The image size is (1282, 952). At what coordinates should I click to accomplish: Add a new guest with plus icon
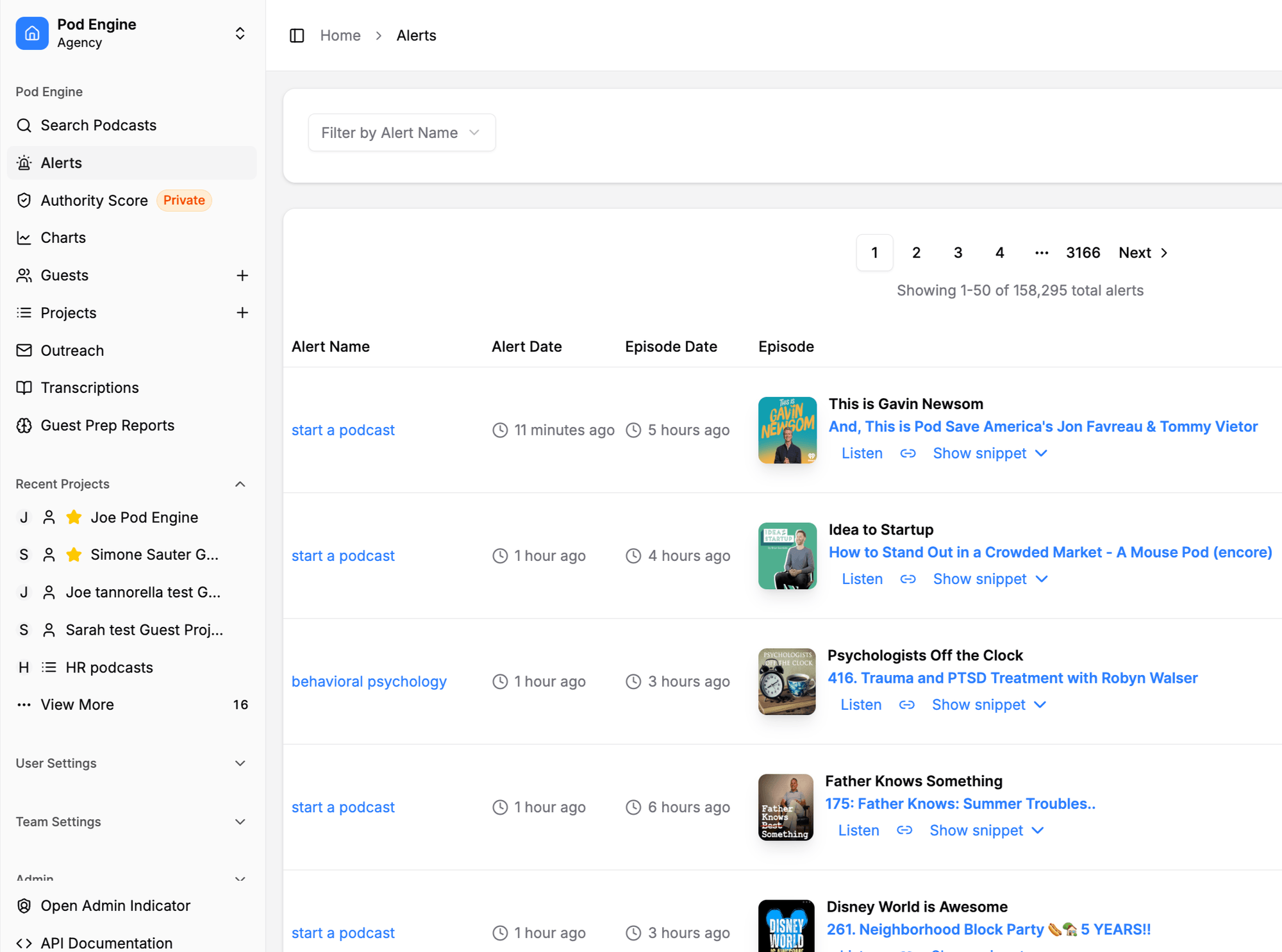tap(242, 275)
